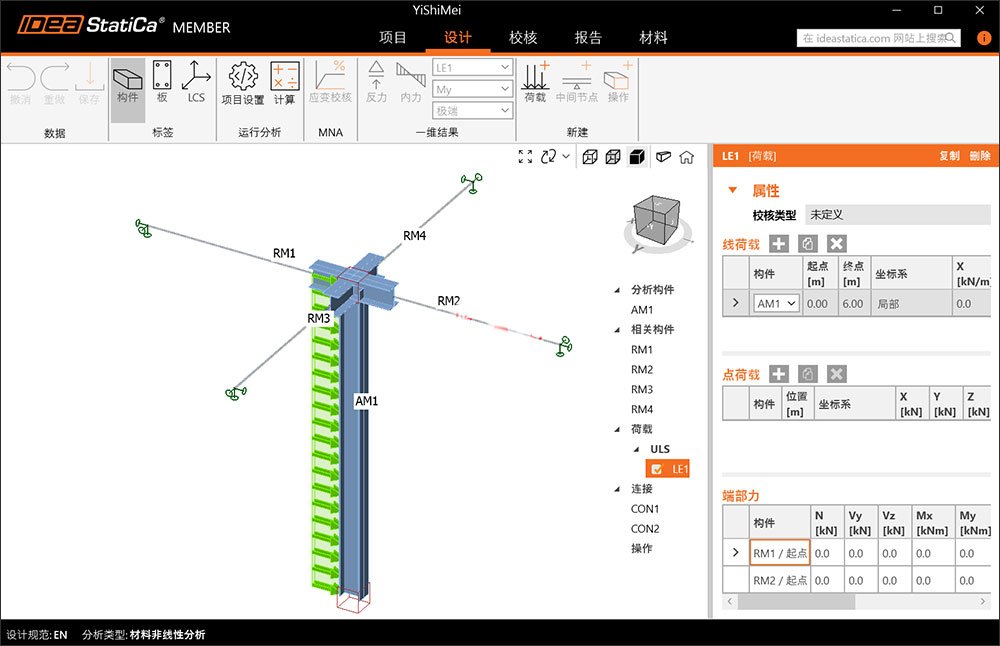Add a new 线荷载 line load
Viewport: 1000px width, 646px height.
(x=779, y=244)
